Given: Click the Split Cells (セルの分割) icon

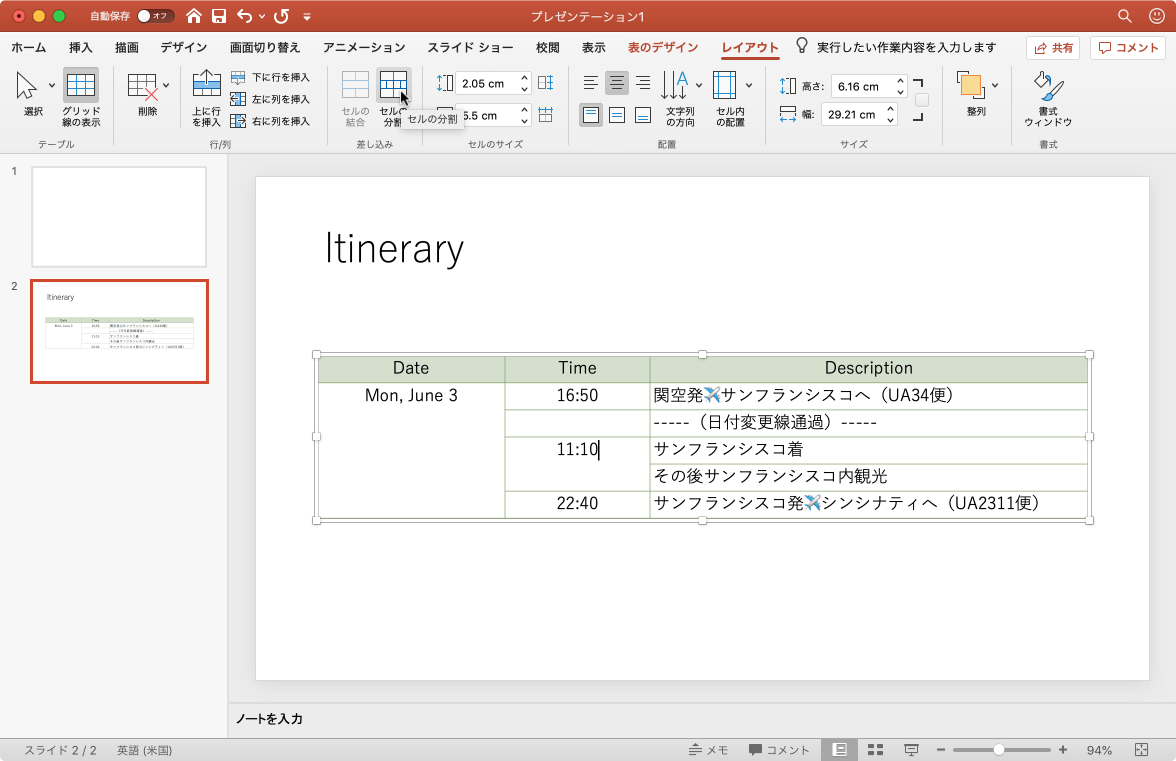Looking at the screenshot, I should [x=393, y=85].
